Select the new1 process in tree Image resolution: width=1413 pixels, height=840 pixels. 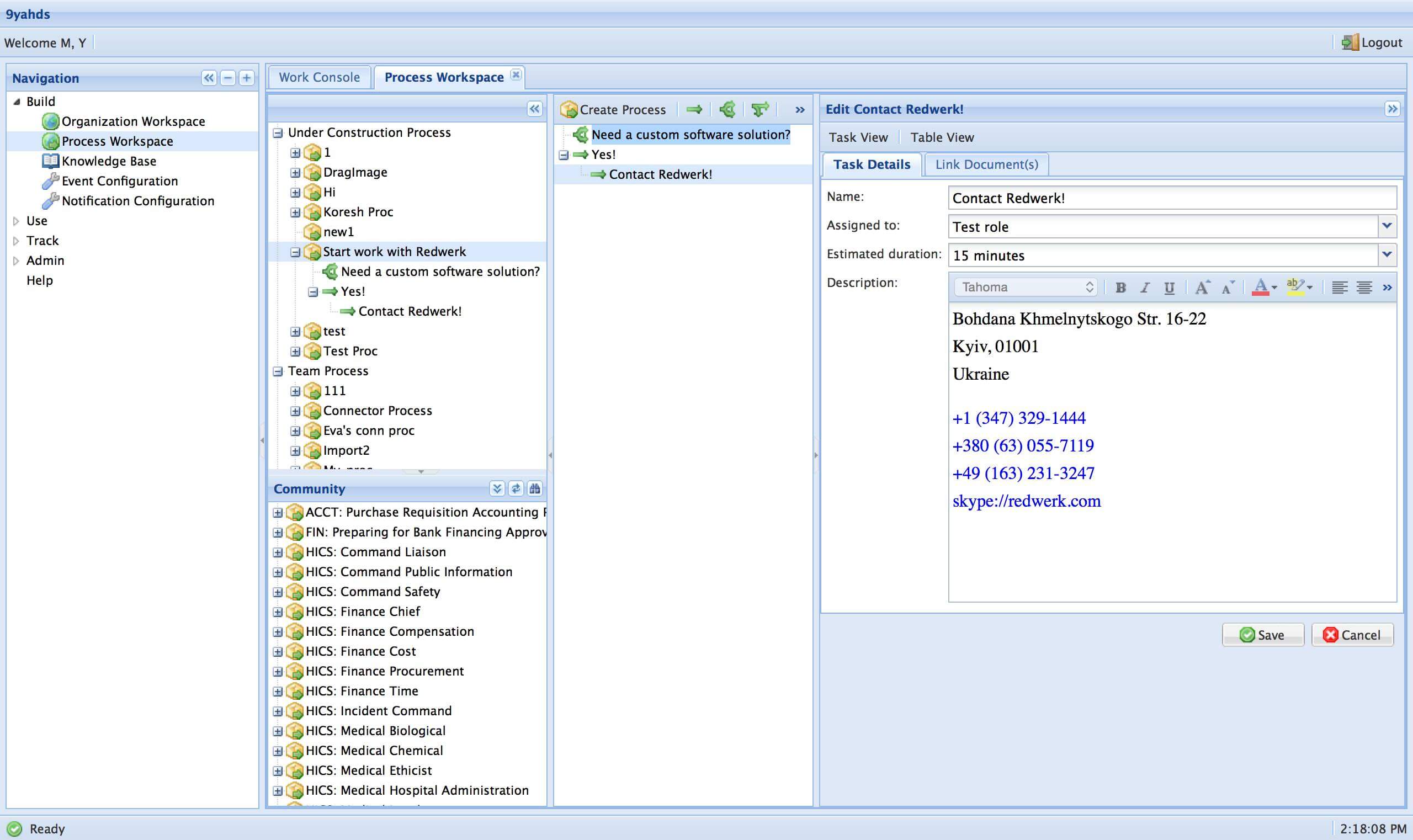click(338, 231)
